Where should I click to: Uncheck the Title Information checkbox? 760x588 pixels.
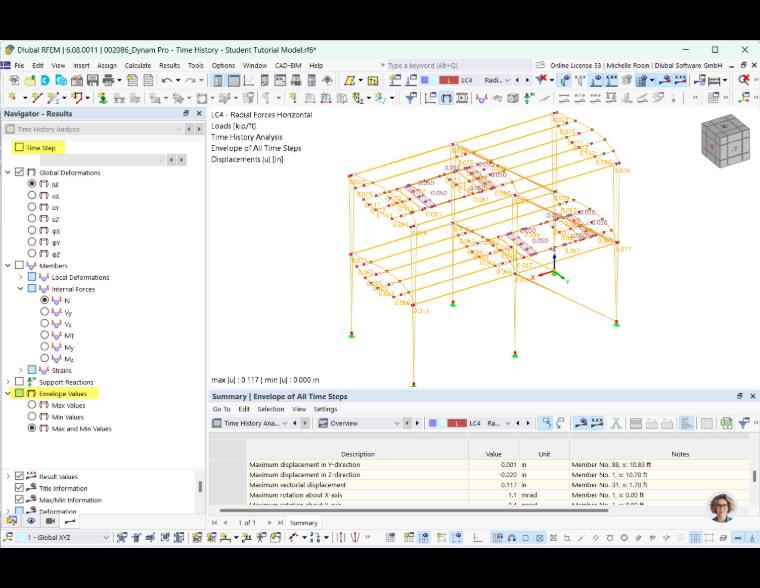coord(19,488)
